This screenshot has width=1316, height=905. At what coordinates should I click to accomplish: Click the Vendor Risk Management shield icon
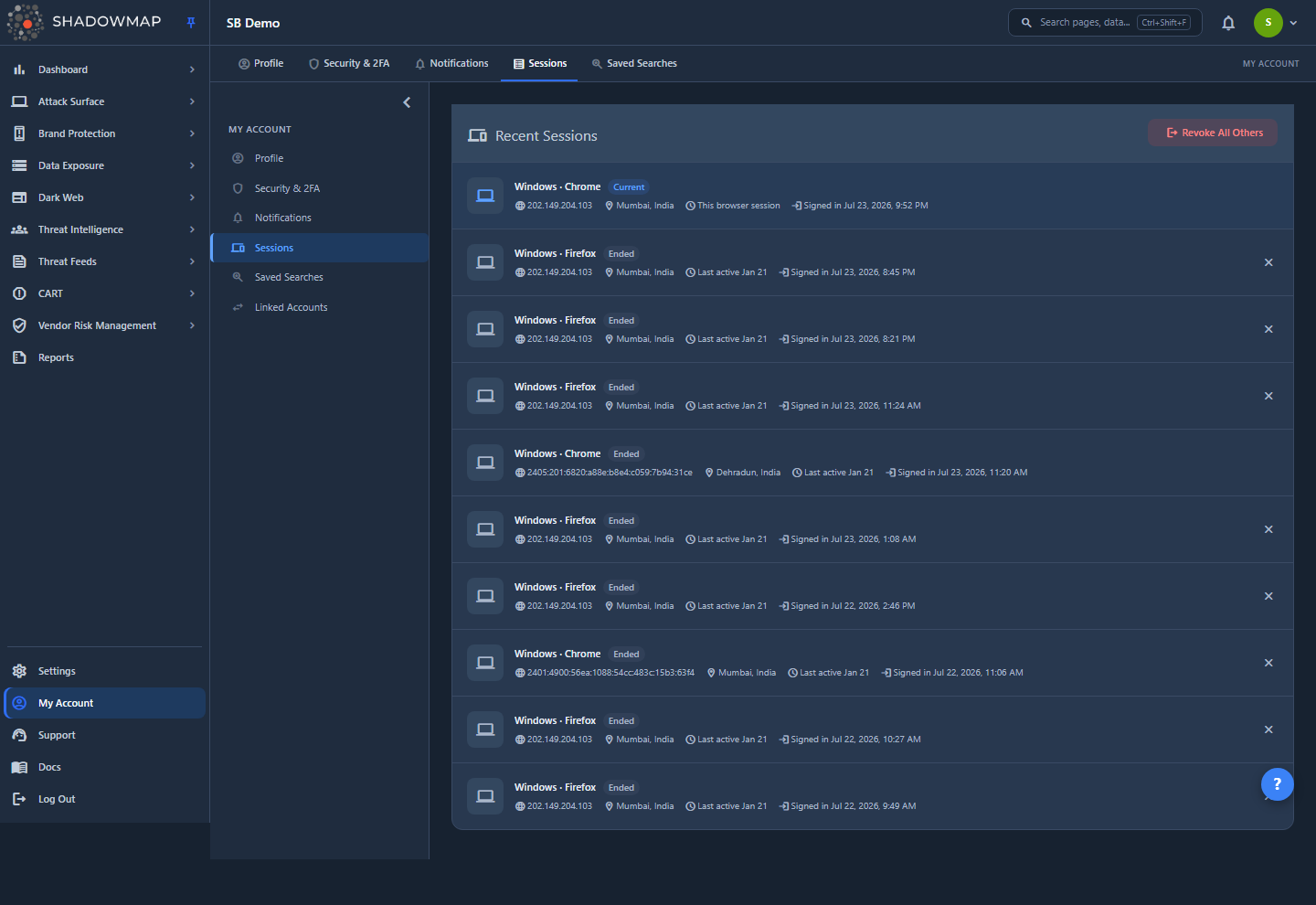point(19,325)
